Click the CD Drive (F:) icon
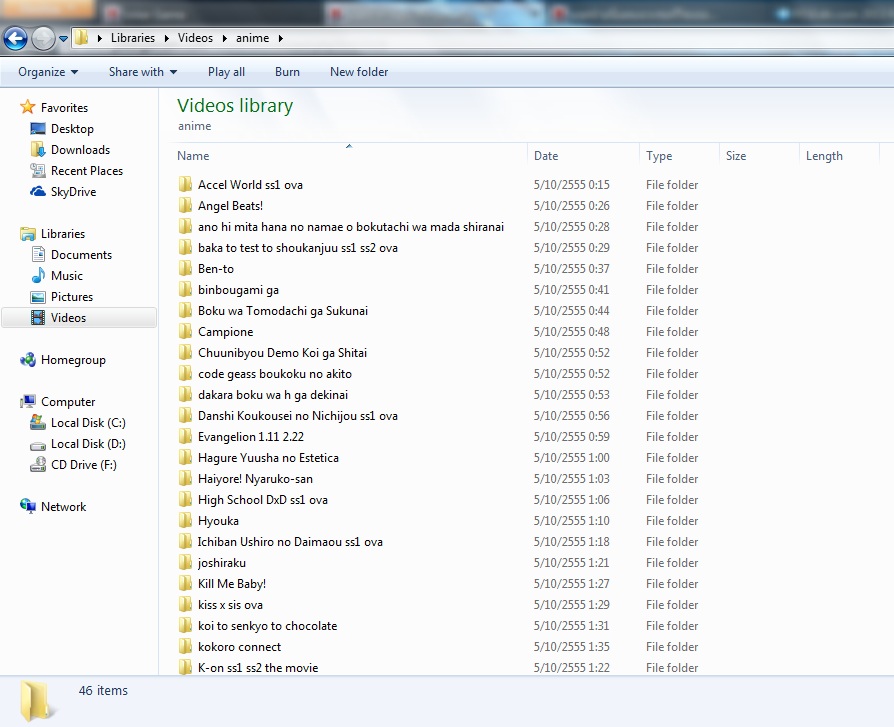The image size is (894, 727). (x=38, y=465)
